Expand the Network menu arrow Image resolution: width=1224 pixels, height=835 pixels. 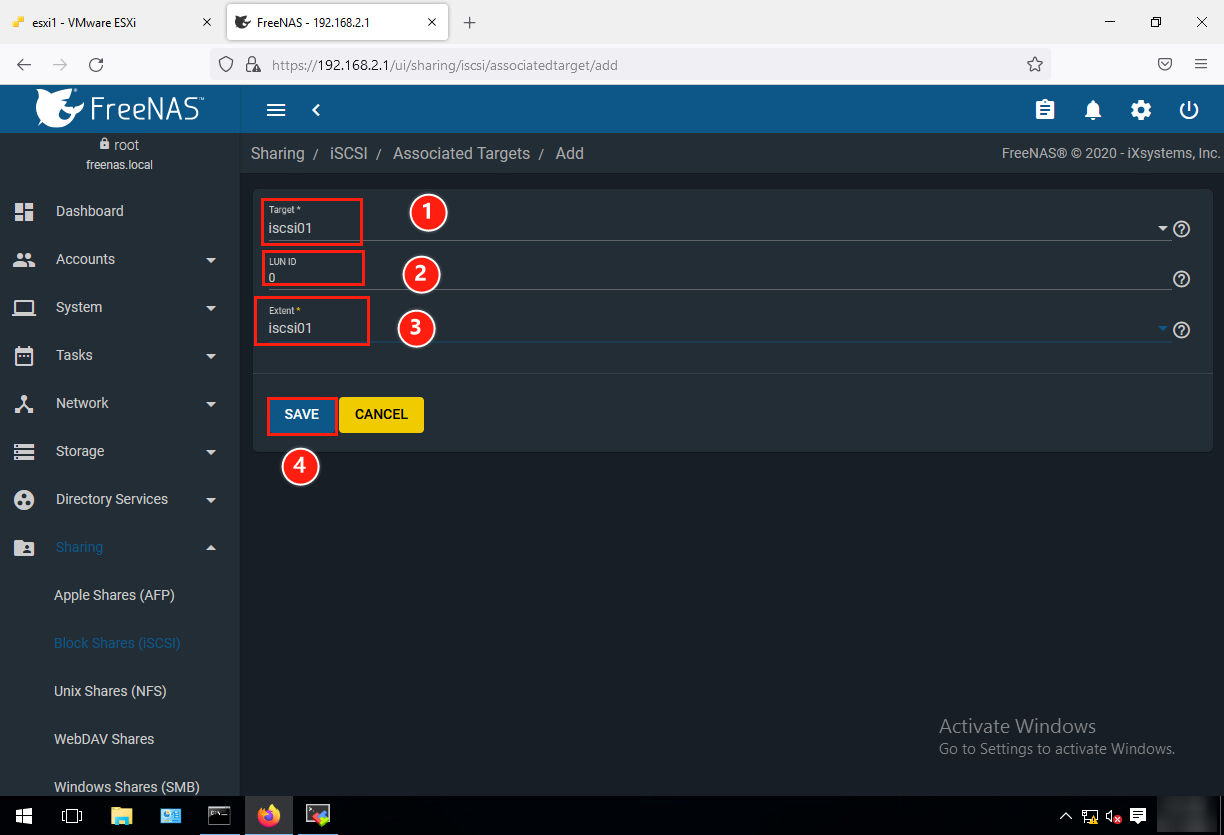coord(211,404)
